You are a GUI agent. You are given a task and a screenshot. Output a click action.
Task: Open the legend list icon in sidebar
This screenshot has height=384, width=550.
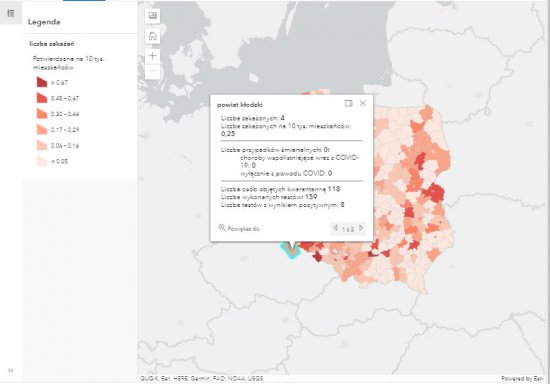[x=11, y=13]
